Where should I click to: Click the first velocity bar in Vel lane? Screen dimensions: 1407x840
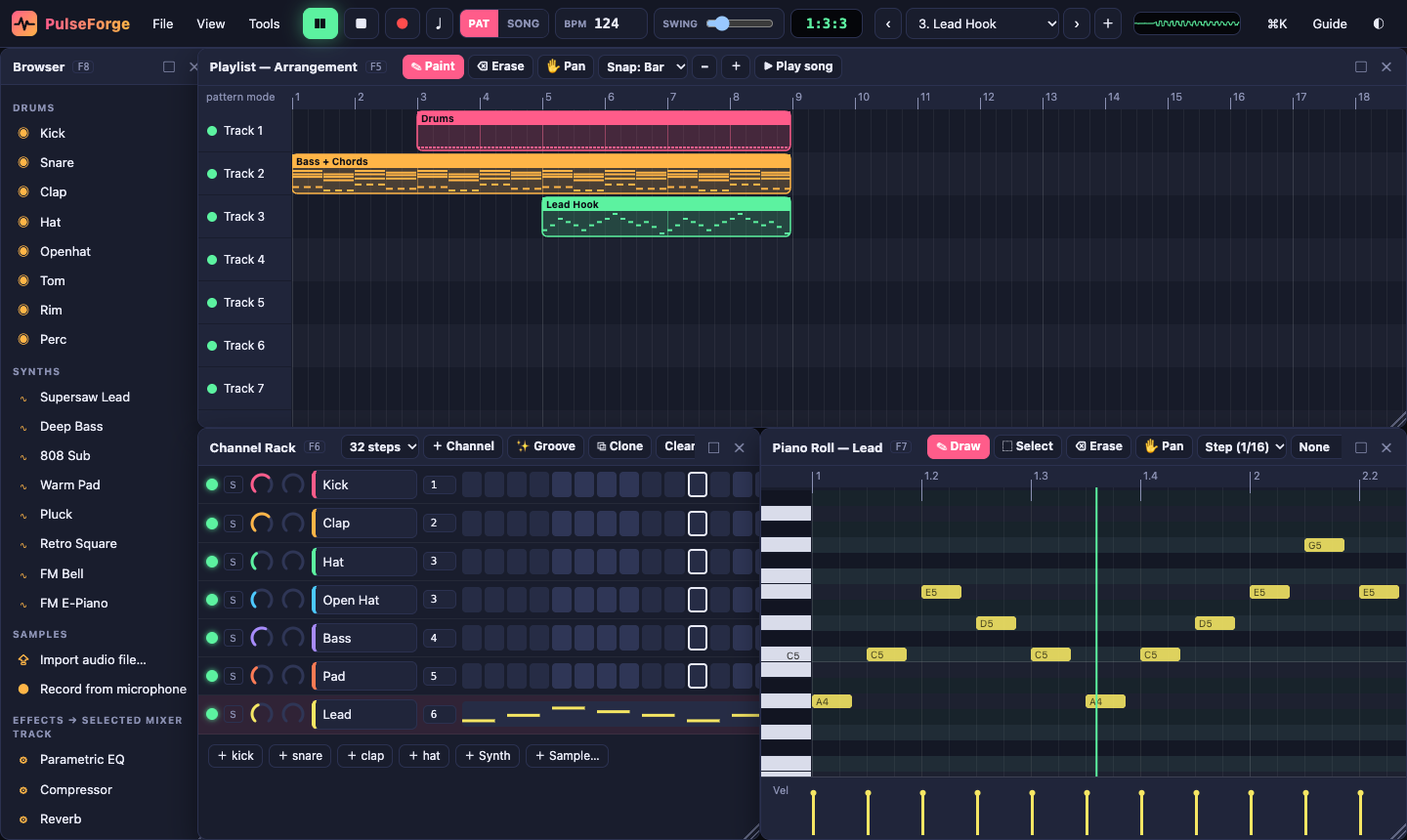coord(813,812)
